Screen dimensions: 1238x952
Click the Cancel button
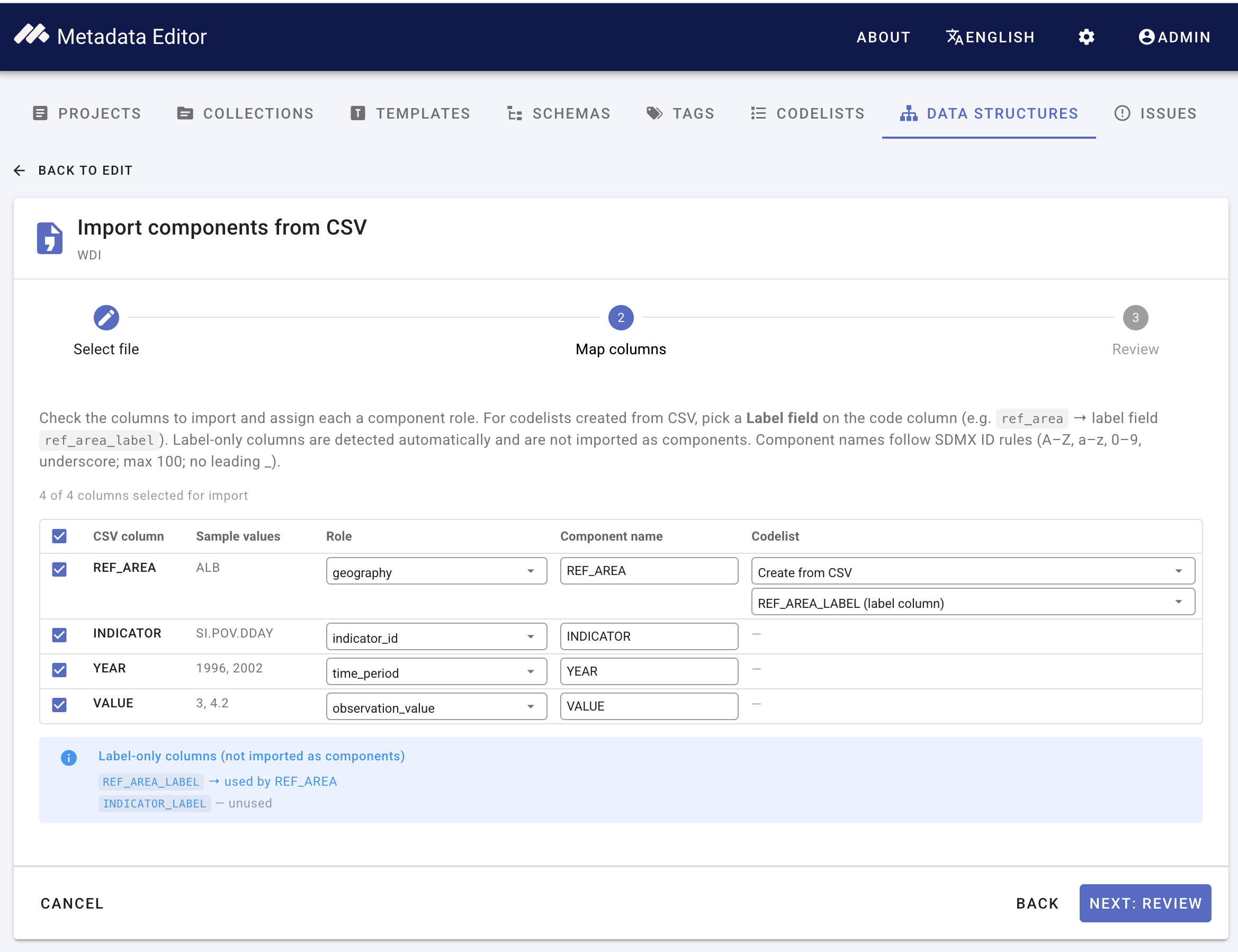pos(72,903)
